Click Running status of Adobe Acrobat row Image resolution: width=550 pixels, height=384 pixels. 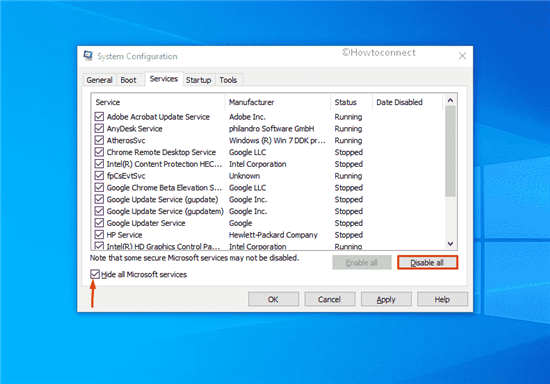pyautogui.click(x=348, y=117)
